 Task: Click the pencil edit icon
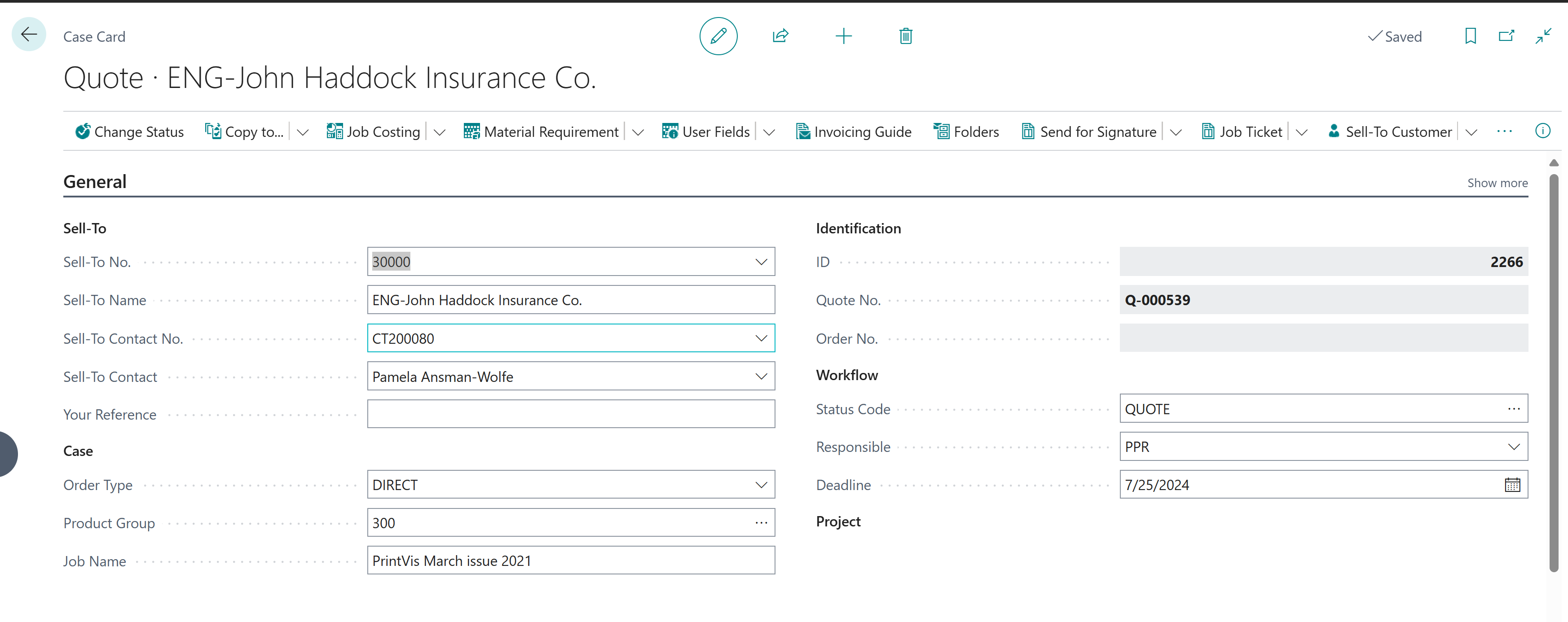pos(718,36)
